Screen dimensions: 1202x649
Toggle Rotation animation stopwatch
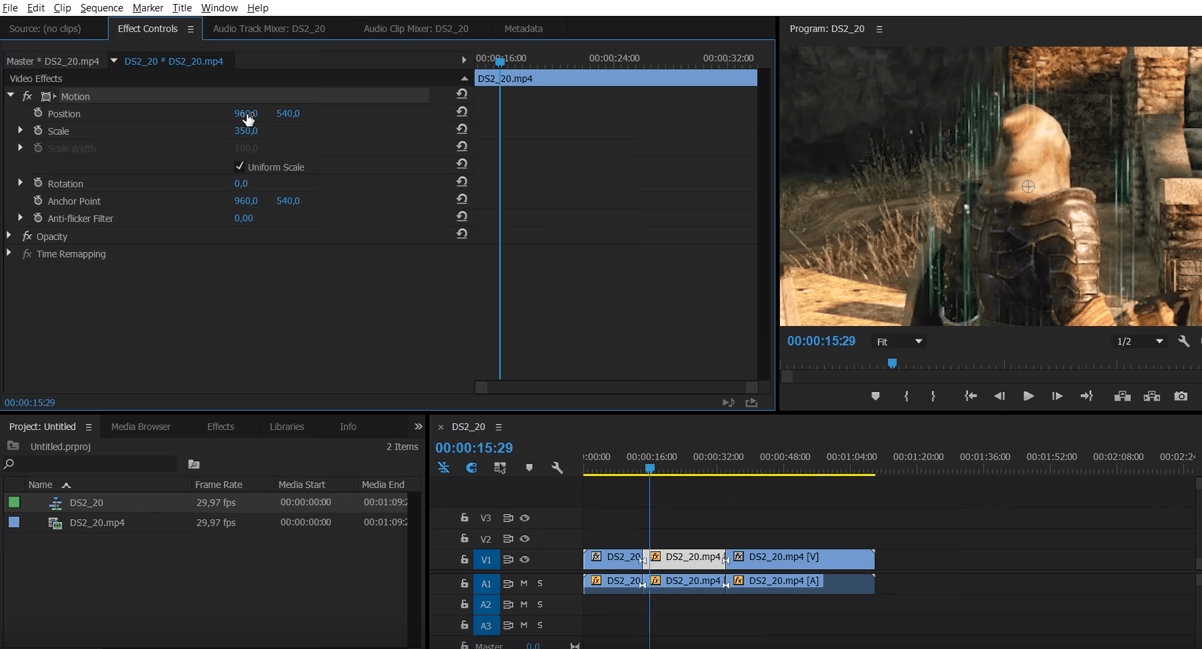pyautogui.click(x=38, y=183)
